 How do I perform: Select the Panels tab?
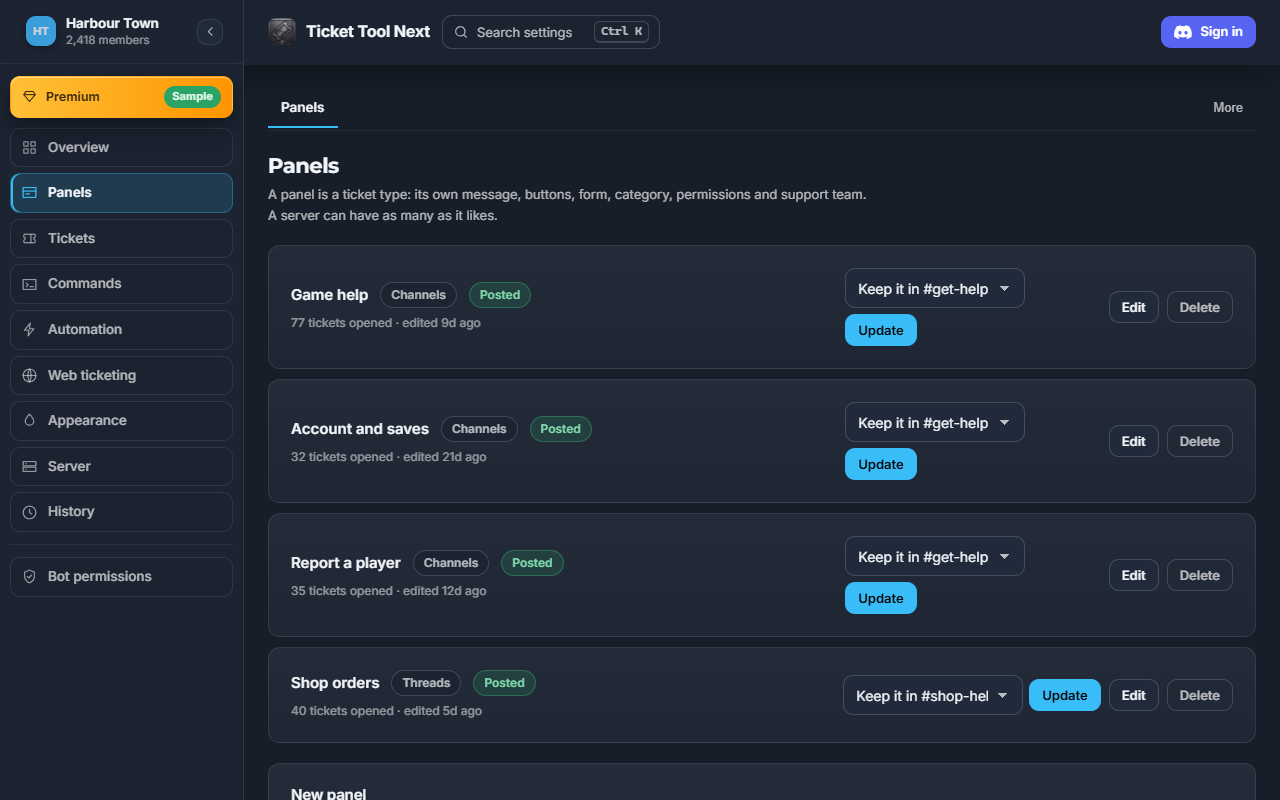[x=303, y=108]
